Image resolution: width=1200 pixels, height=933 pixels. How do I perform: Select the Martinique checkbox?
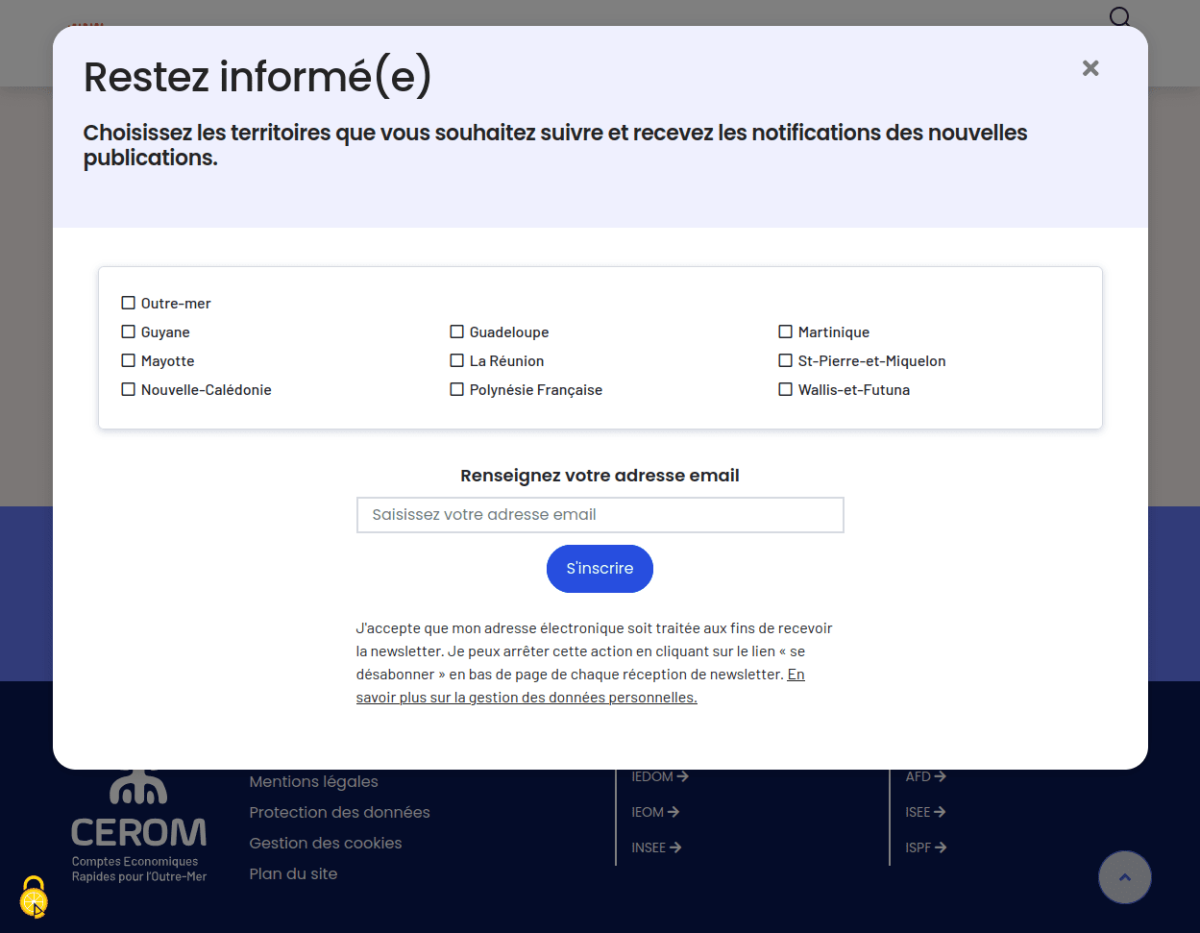tap(785, 332)
